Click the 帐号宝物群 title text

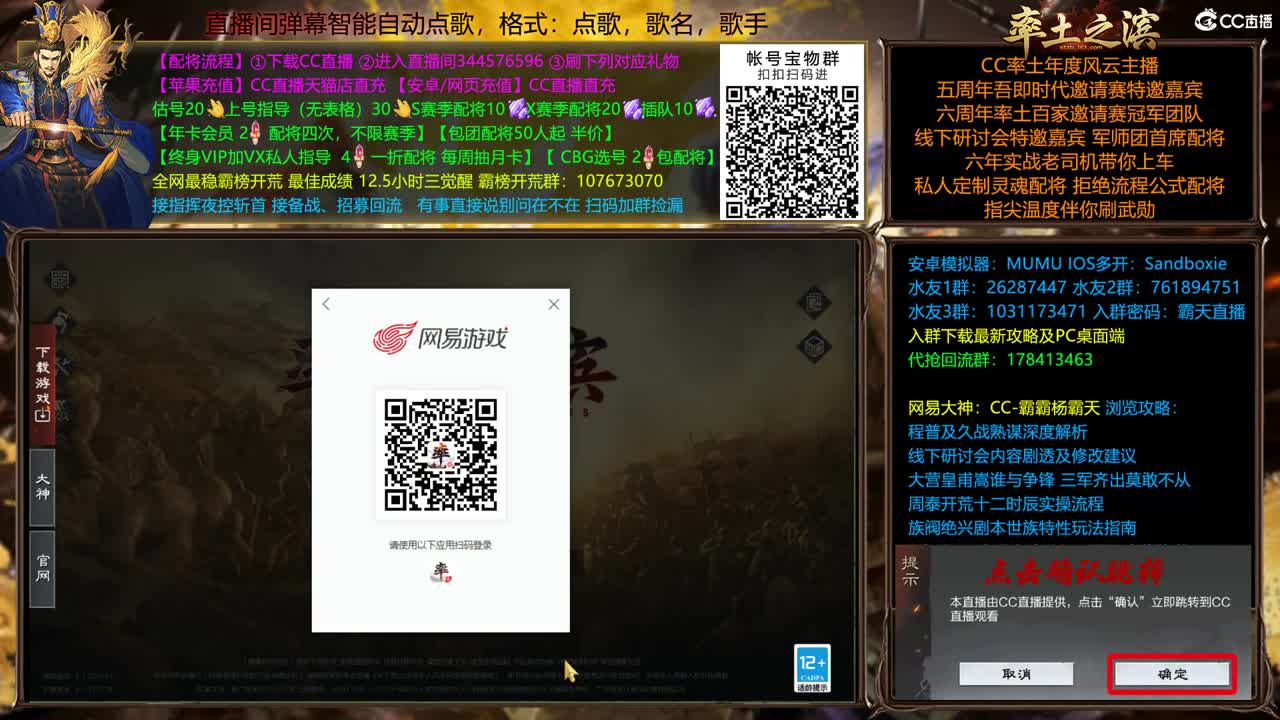click(x=792, y=59)
